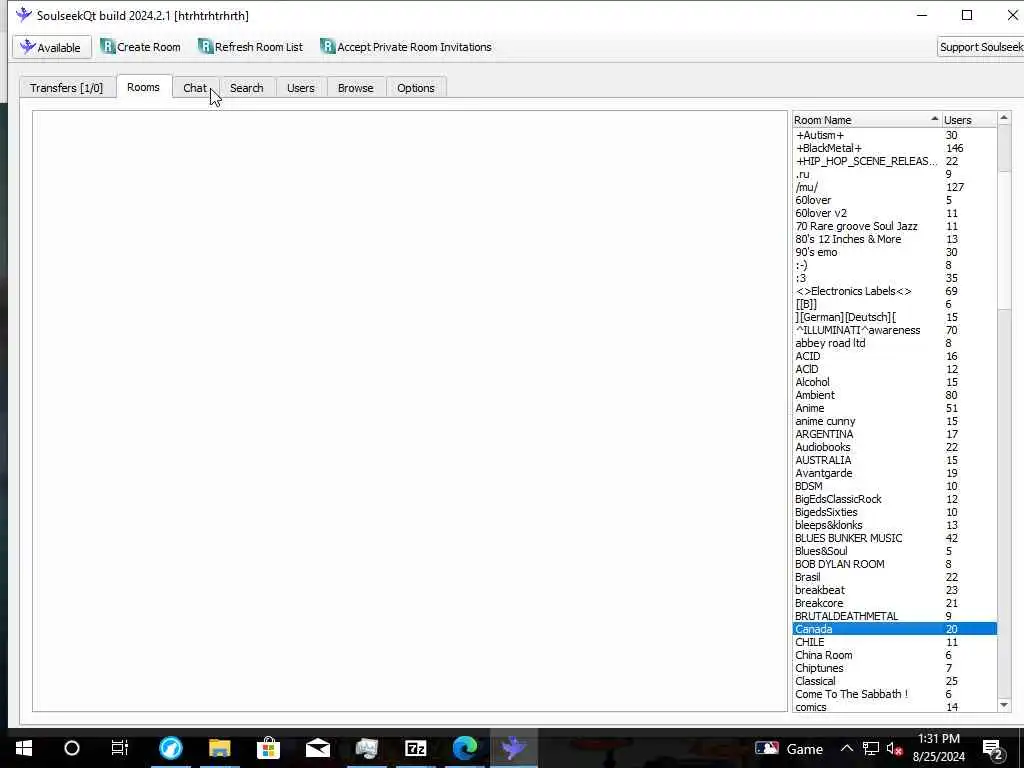Select the Ambient room

(x=895, y=395)
